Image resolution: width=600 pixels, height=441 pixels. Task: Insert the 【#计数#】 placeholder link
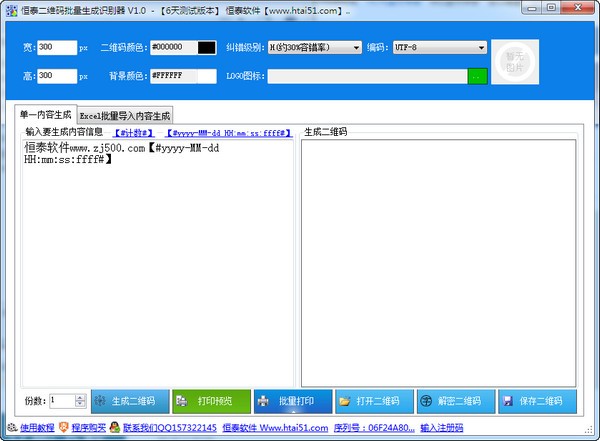pos(134,133)
